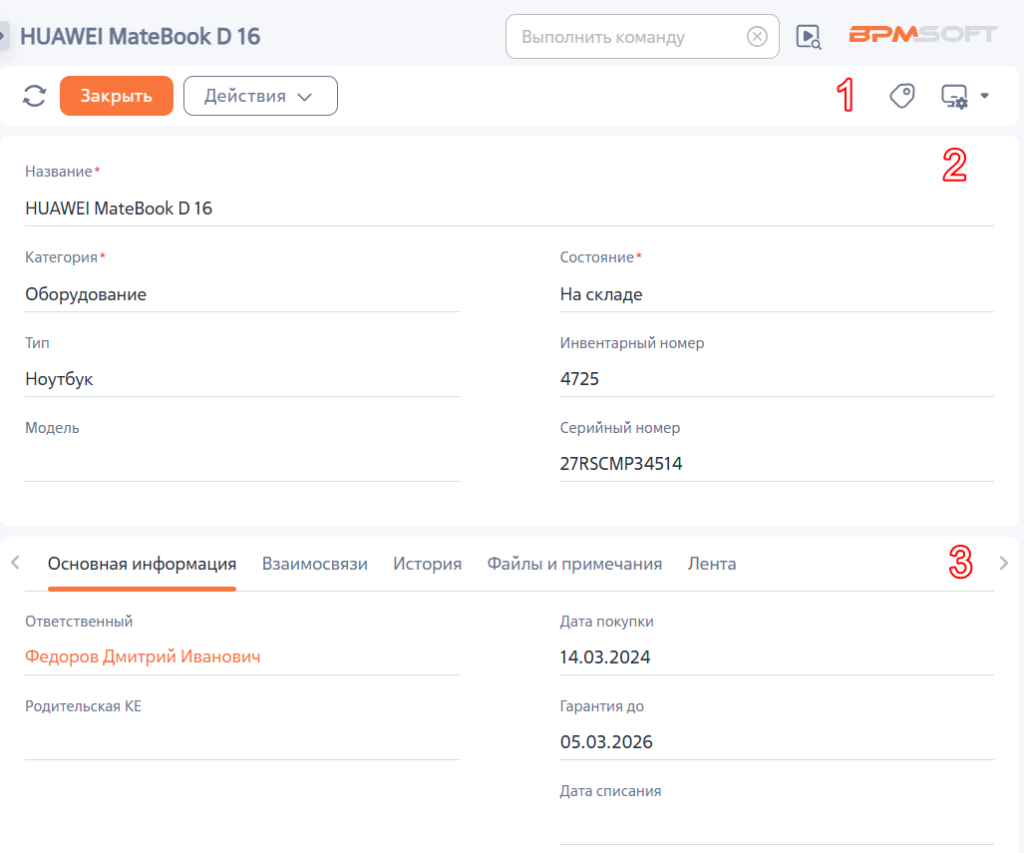Click the Серийный номер label
The height and width of the screenshot is (853, 1024).
(620, 428)
